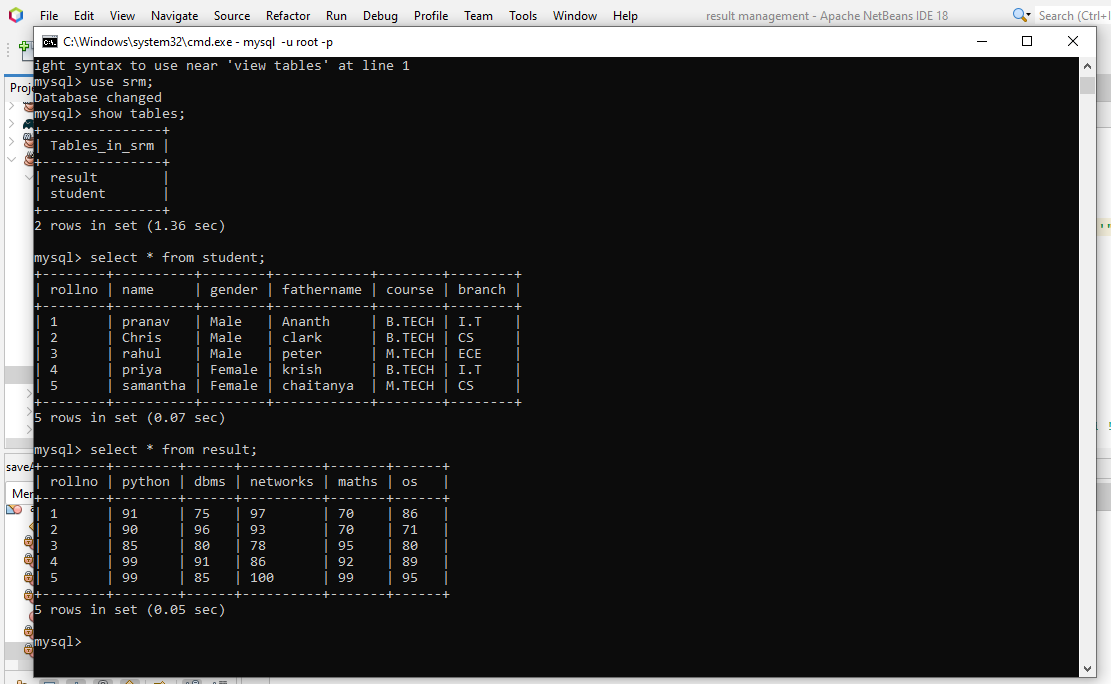Click the grip dots icon on the left toolbar edge
1111x684 pixels.
pyautogui.click(x=6, y=50)
